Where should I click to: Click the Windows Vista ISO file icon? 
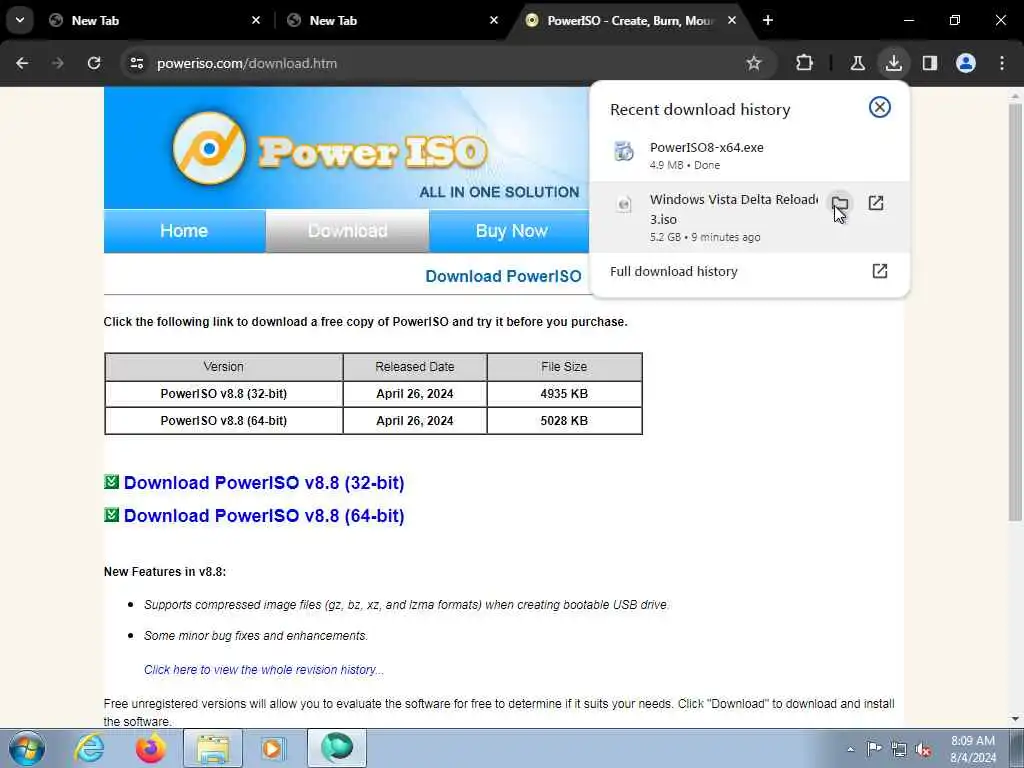pyautogui.click(x=624, y=204)
